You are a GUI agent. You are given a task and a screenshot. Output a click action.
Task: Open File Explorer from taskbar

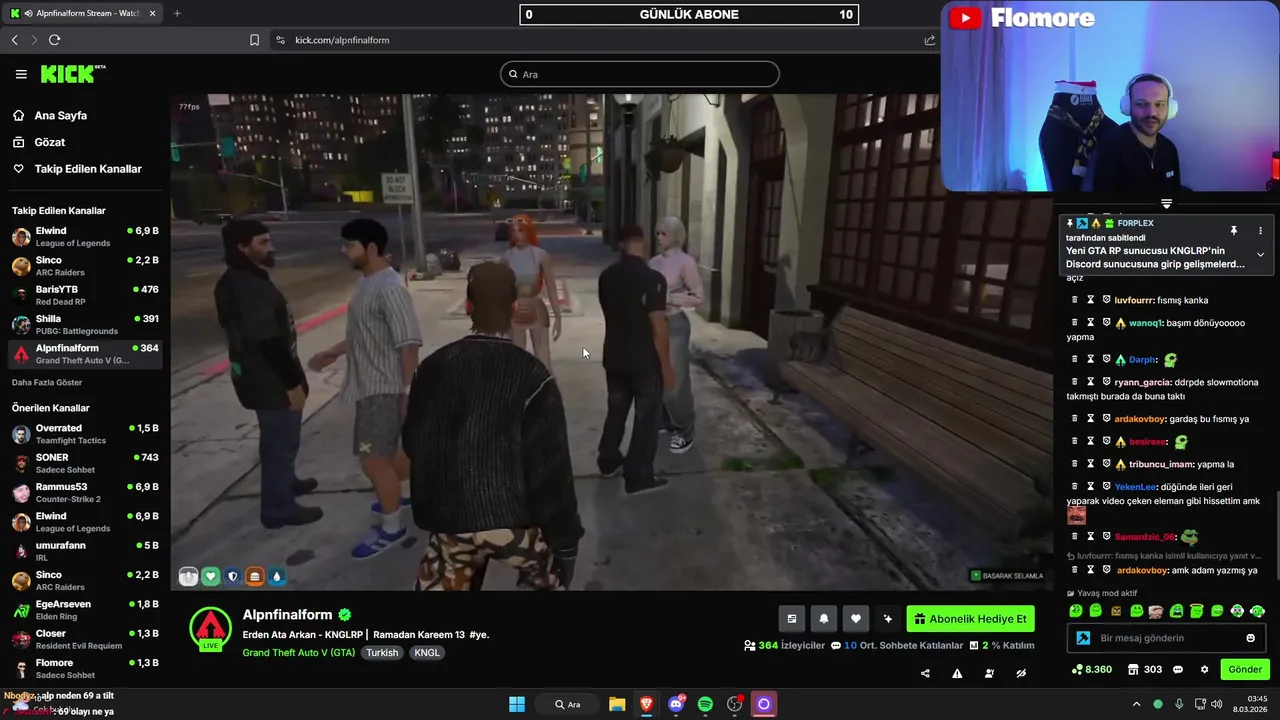tap(617, 704)
